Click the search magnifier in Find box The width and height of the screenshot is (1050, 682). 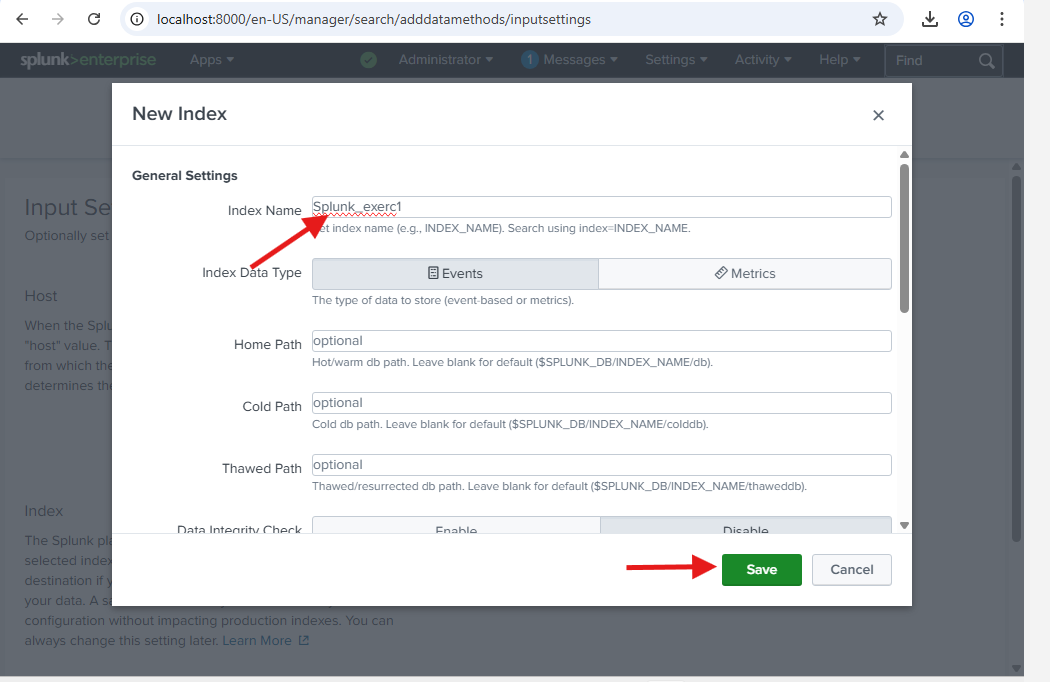(x=986, y=60)
